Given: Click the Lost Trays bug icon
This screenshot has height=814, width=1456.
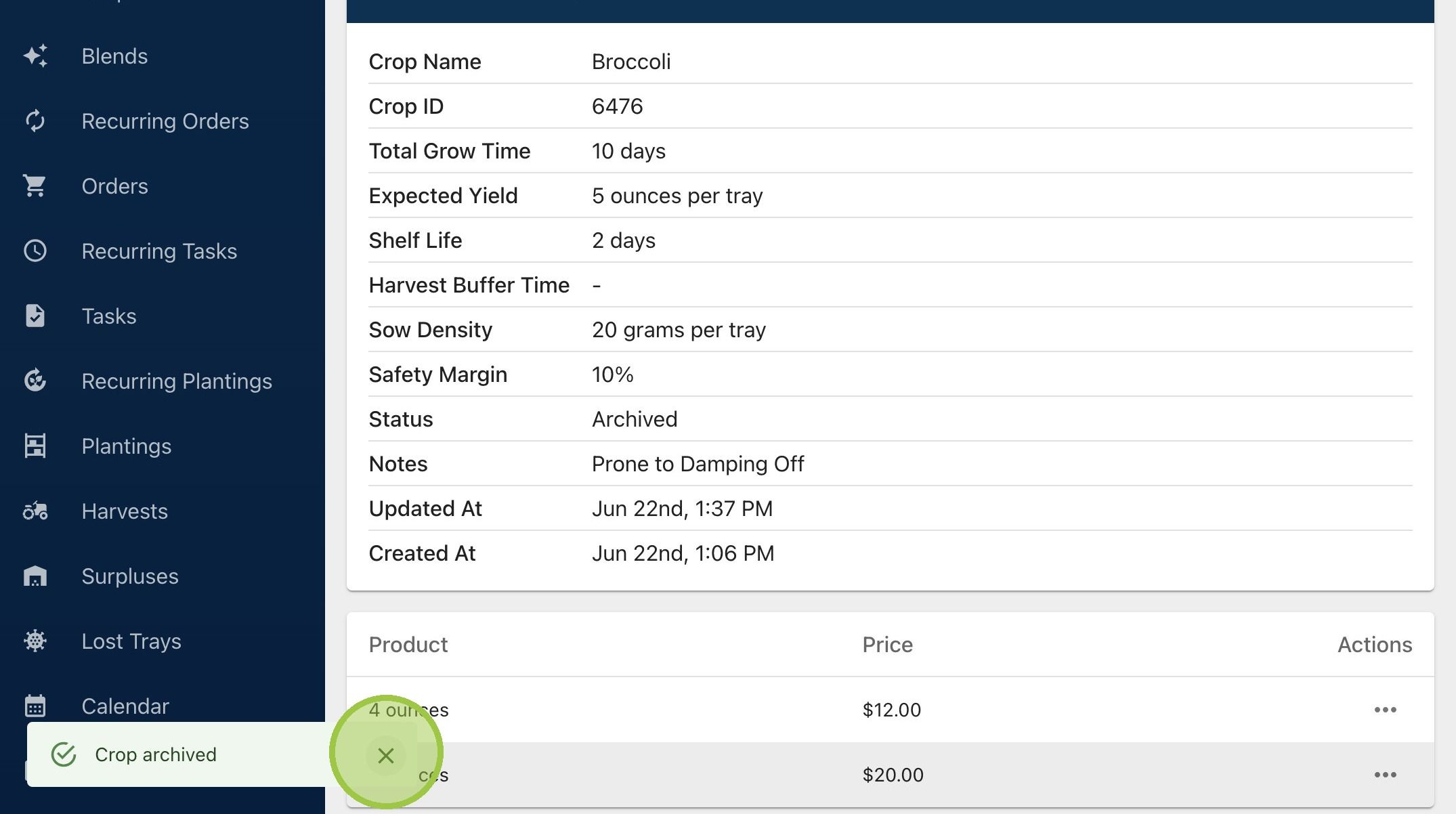Looking at the screenshot, I should click(x=35, y=641).
